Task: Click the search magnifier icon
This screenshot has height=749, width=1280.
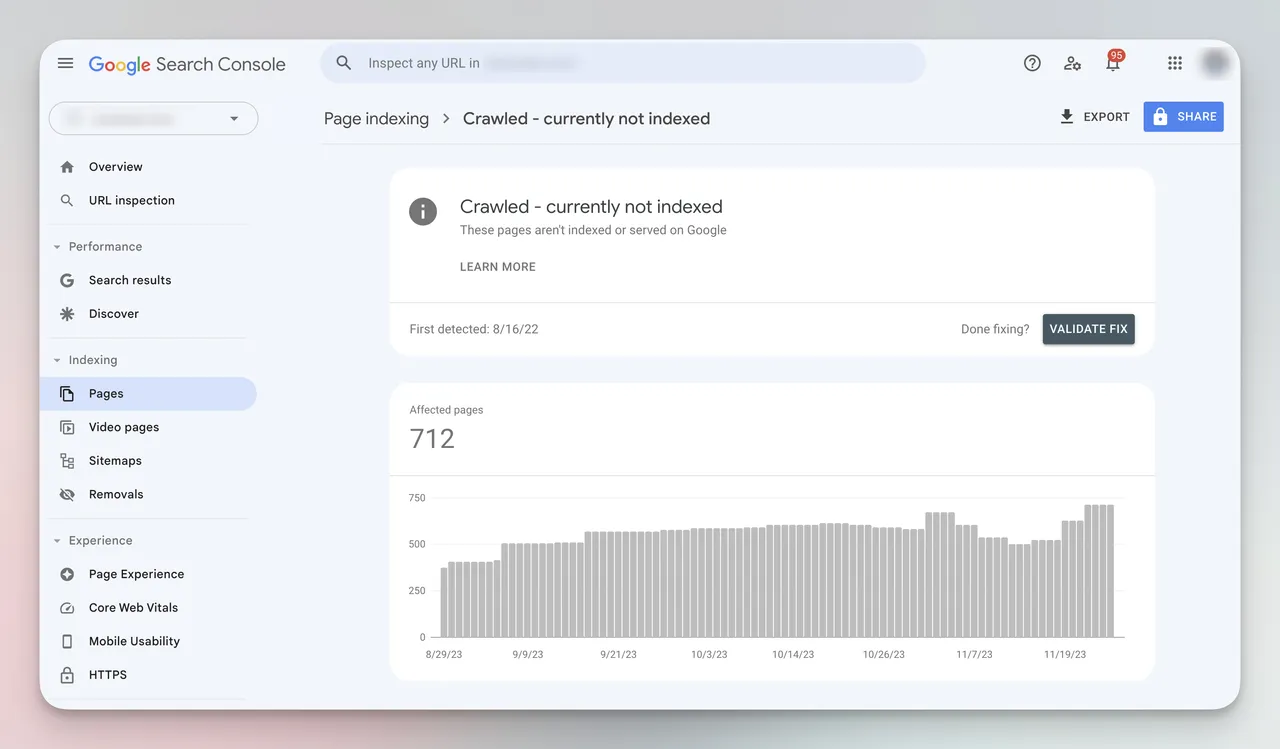Action: tap(344, 63)
